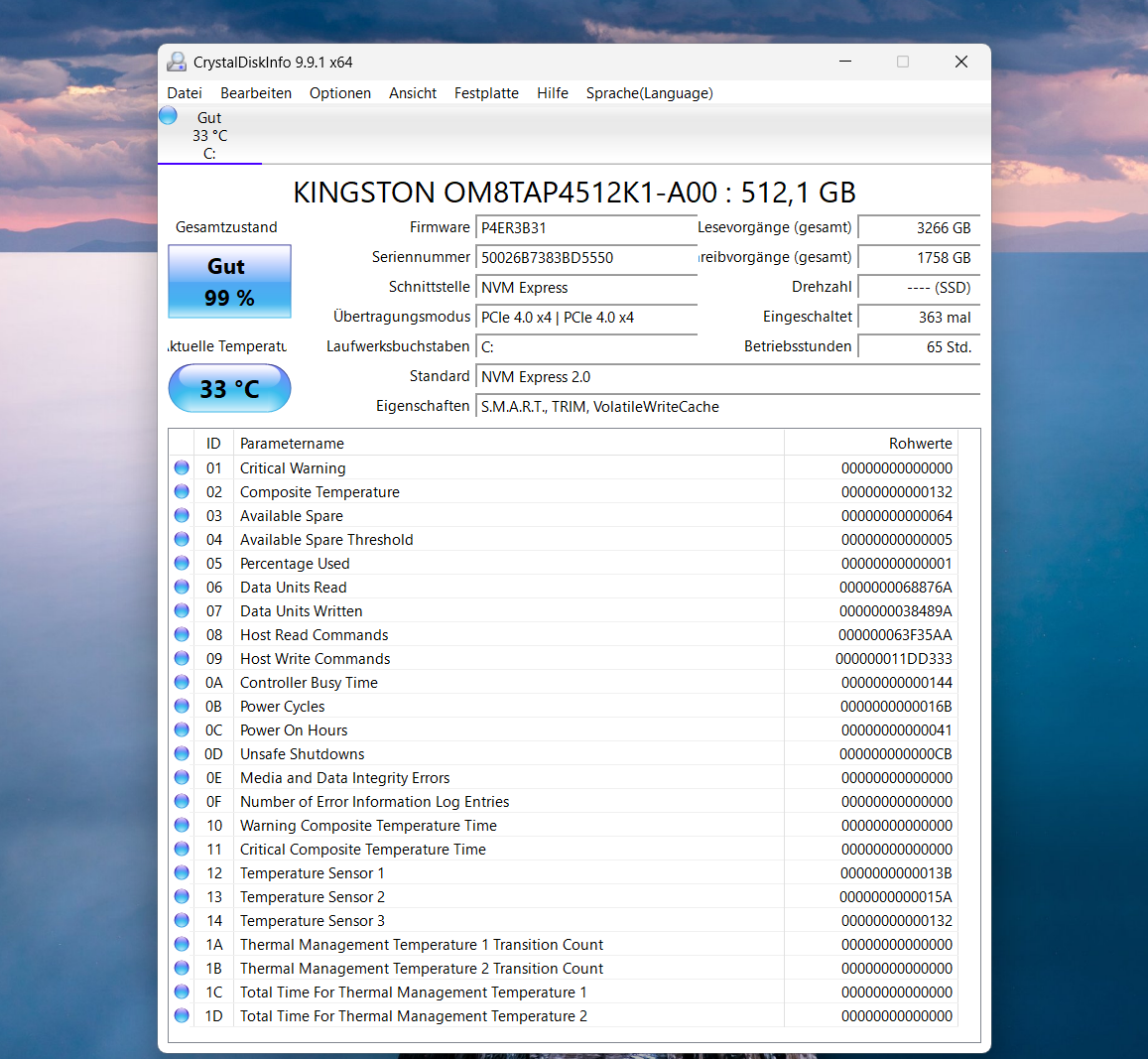Click the orb for Thermal Management Temperature 2 Transition Count
1148x1059 pixels.
click(x=182, y=968)
